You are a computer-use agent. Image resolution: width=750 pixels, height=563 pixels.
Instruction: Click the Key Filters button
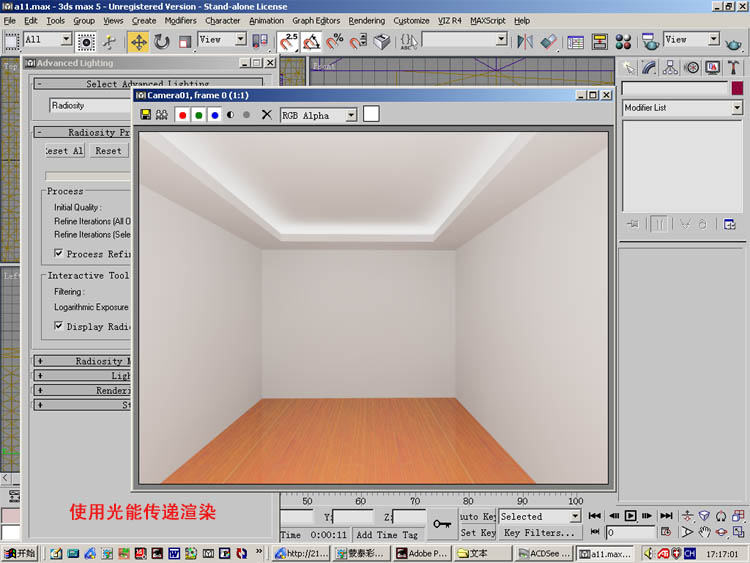[540, 532]
